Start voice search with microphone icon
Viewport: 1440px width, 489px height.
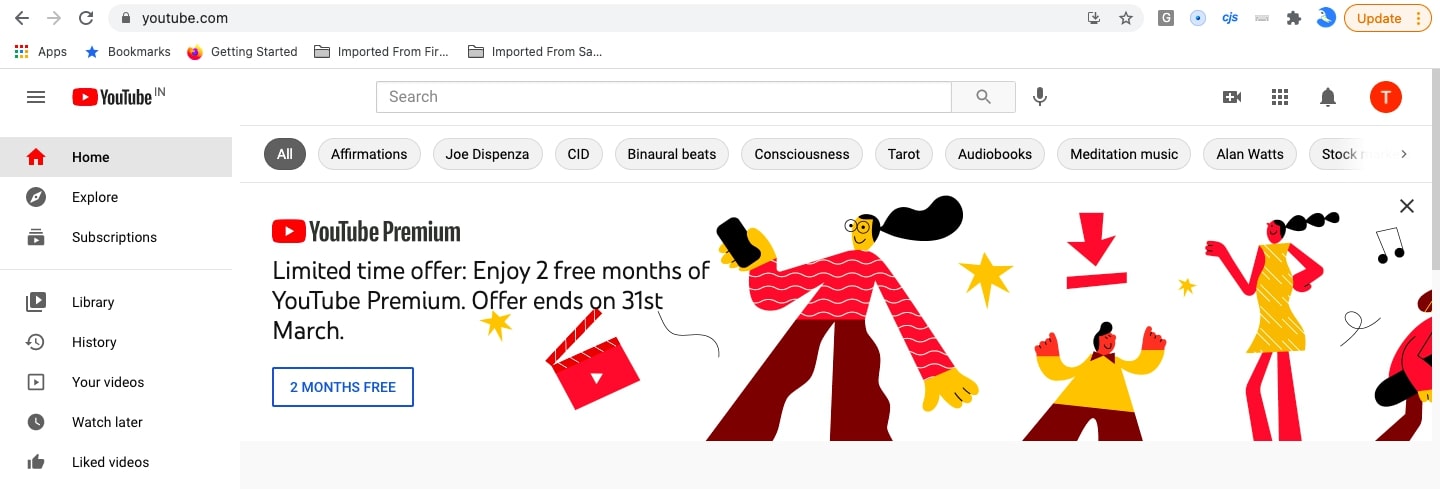1040,97
